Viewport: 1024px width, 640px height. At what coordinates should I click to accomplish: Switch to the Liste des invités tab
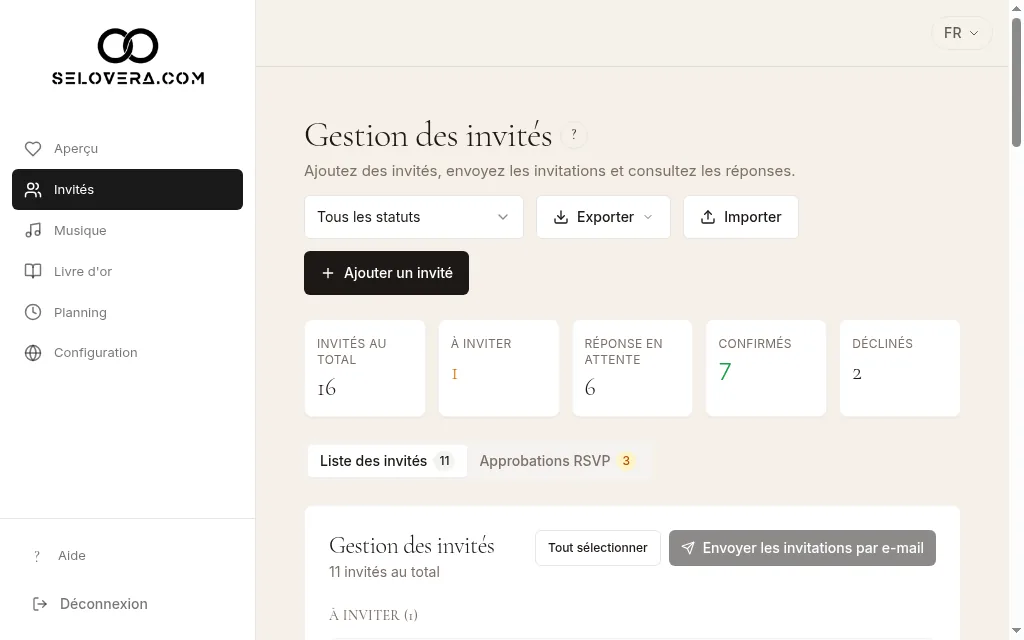[387, 461]
